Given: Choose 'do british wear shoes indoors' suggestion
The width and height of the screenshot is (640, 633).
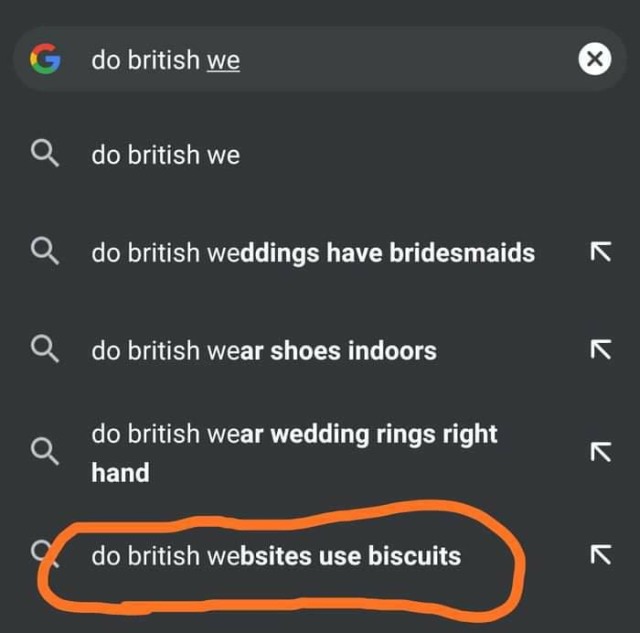Looking at the screenshot, I should (x=264, y=351).
